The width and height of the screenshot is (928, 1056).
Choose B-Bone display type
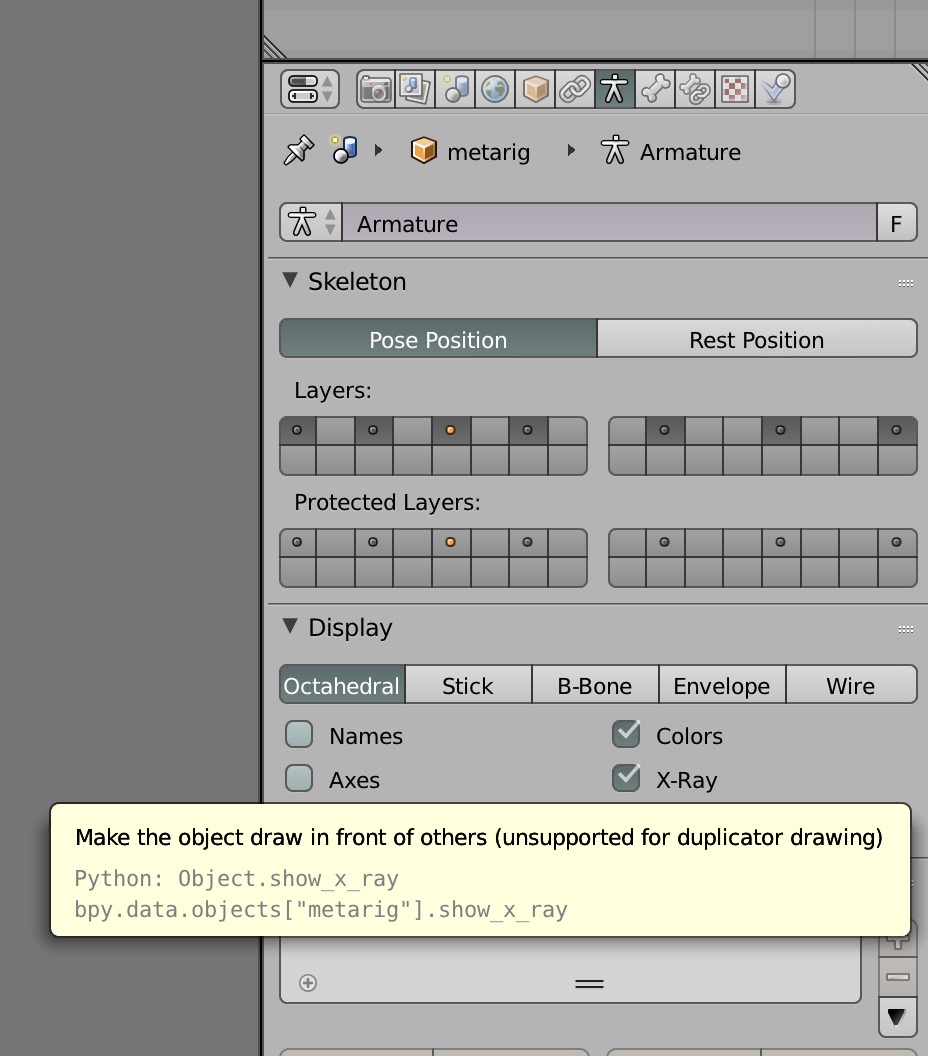tap(595, 685)
